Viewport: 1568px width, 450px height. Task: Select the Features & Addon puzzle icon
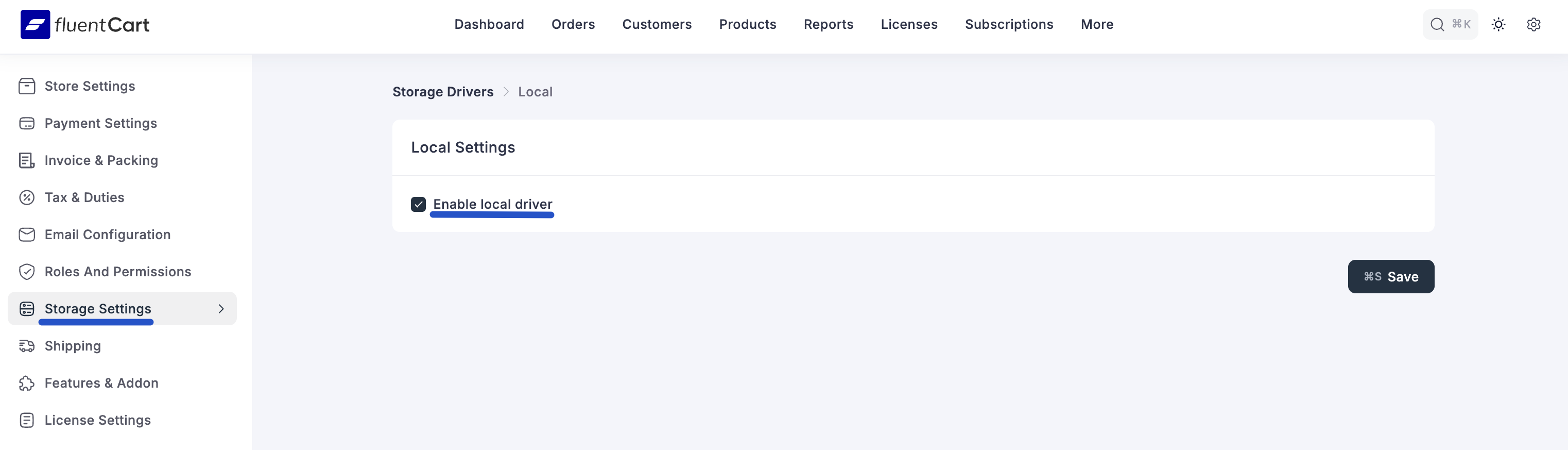pyautogui.click(x=27, y=384)
